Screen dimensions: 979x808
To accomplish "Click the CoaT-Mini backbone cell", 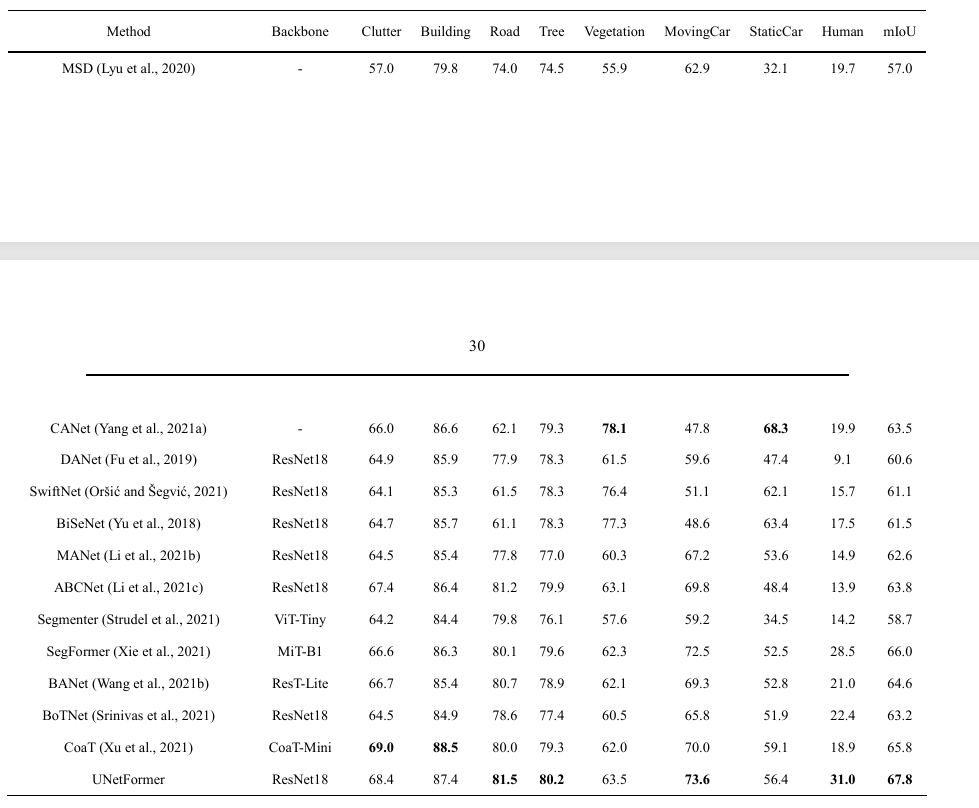I will click(x=300, y=748).
